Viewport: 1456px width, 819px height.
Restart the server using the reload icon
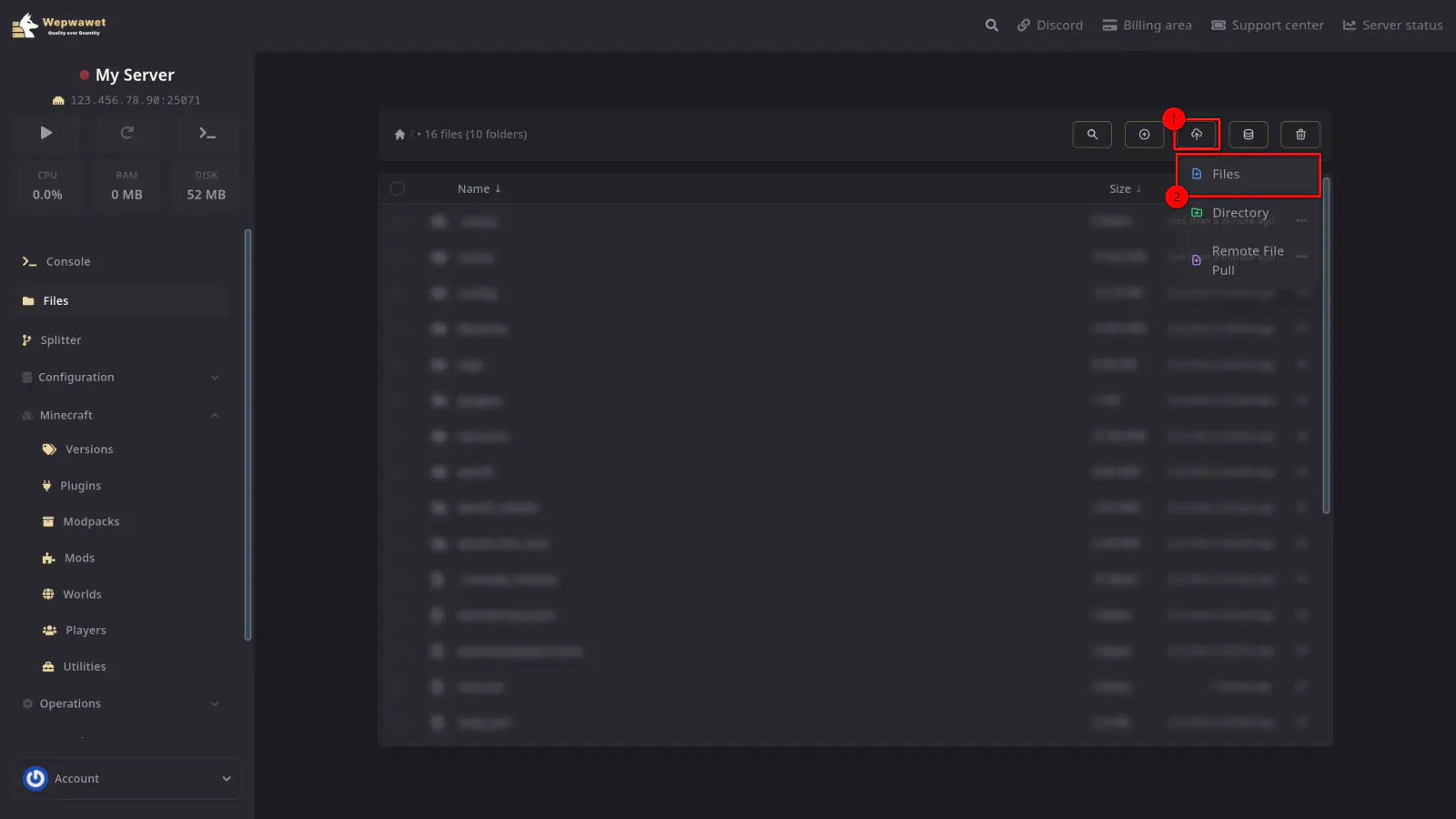127,133
